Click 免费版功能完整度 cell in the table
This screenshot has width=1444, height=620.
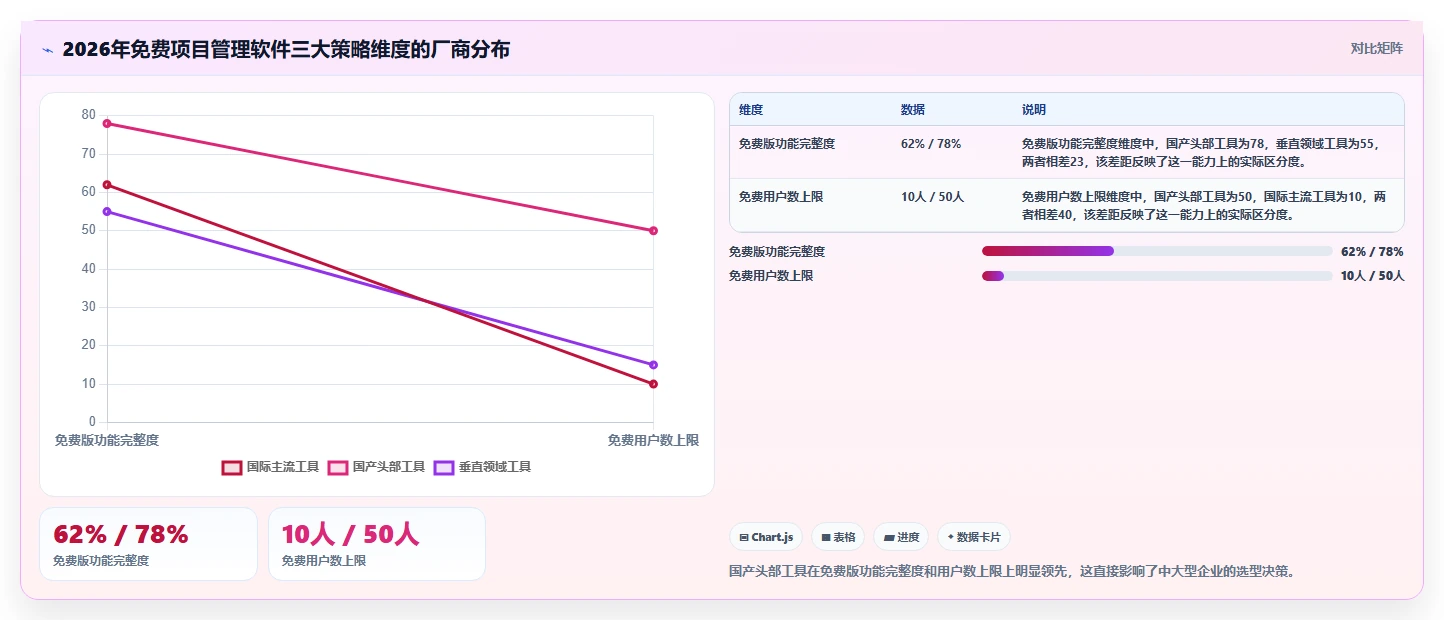tap(787, 144)
